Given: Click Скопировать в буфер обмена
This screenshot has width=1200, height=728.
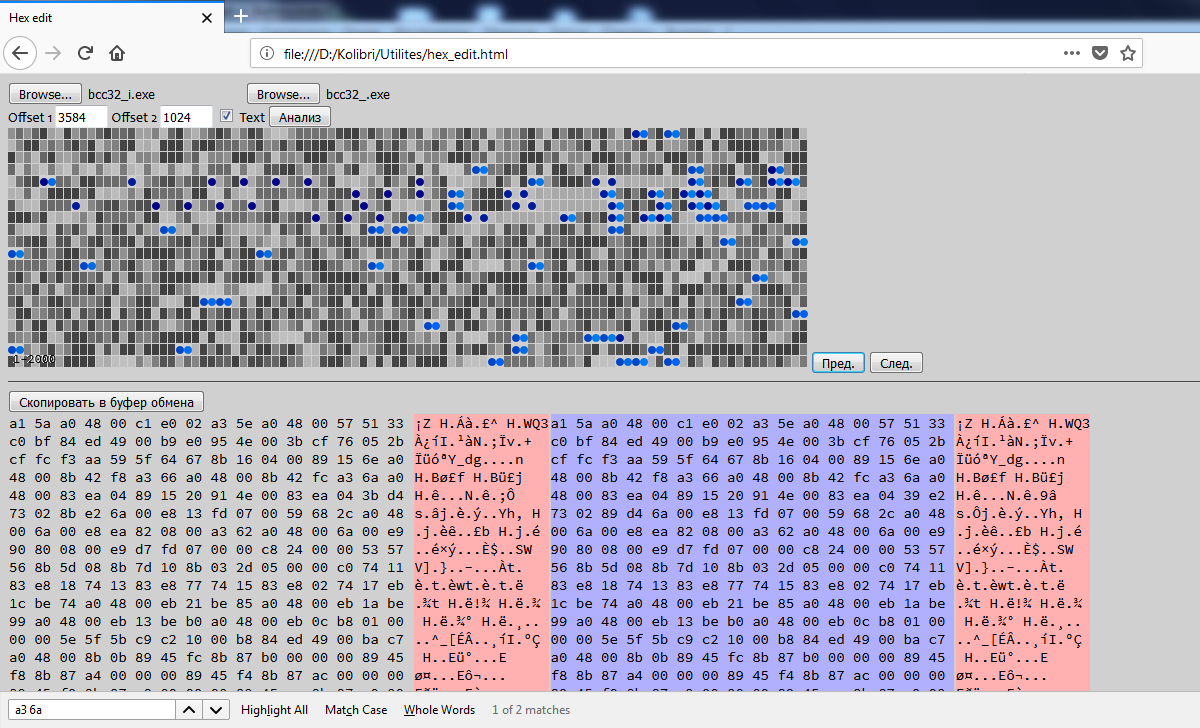Looking at the screenshot, I should 106,401.
